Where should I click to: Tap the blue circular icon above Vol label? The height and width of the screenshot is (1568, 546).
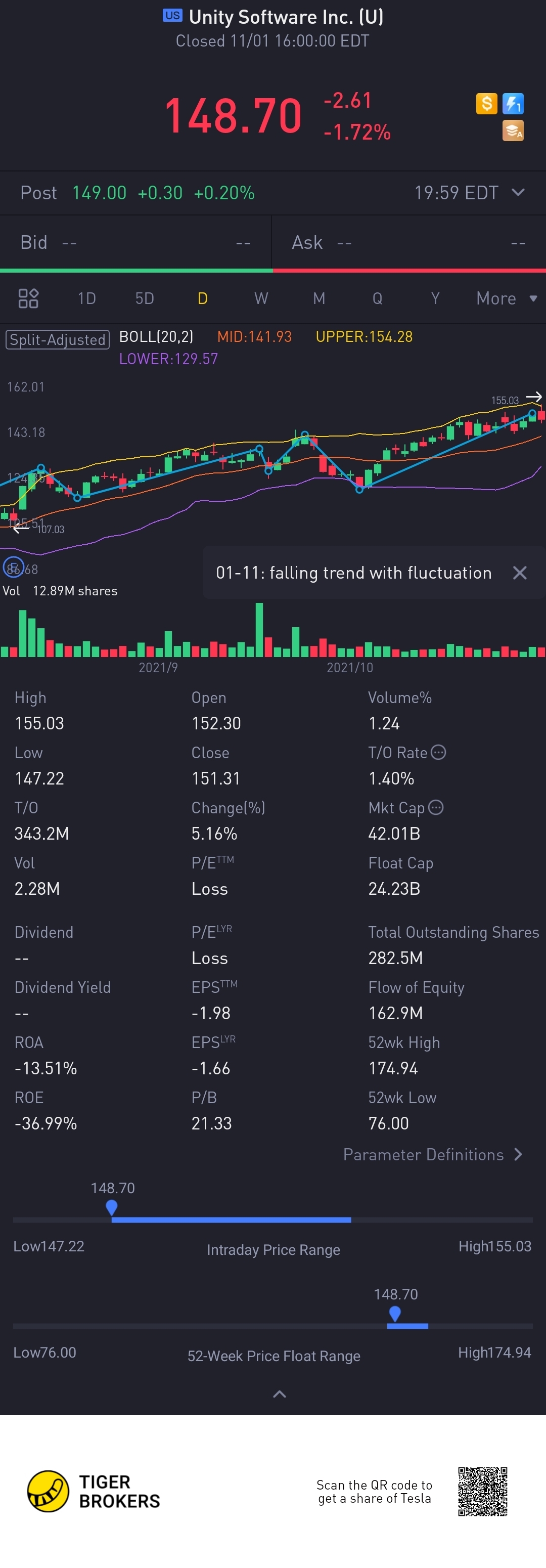pos(13,568)
